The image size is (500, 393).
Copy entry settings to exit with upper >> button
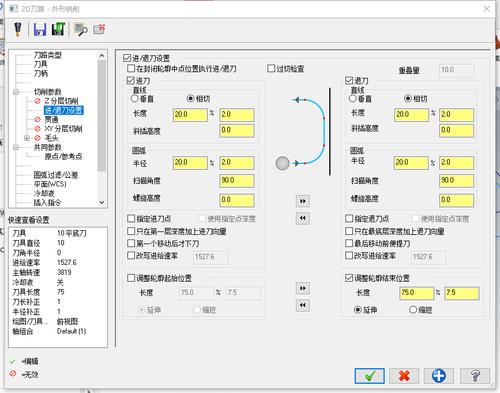[303, 201]
